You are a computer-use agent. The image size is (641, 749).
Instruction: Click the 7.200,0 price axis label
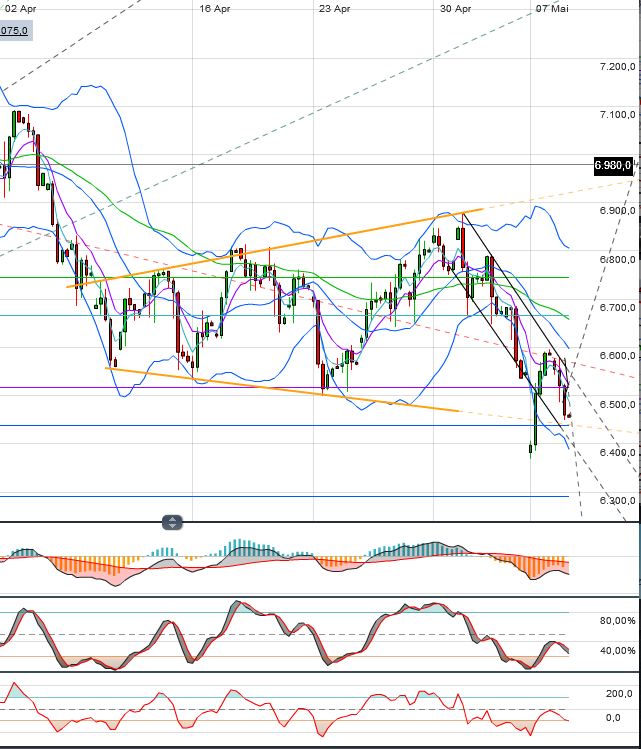(617, 66)
